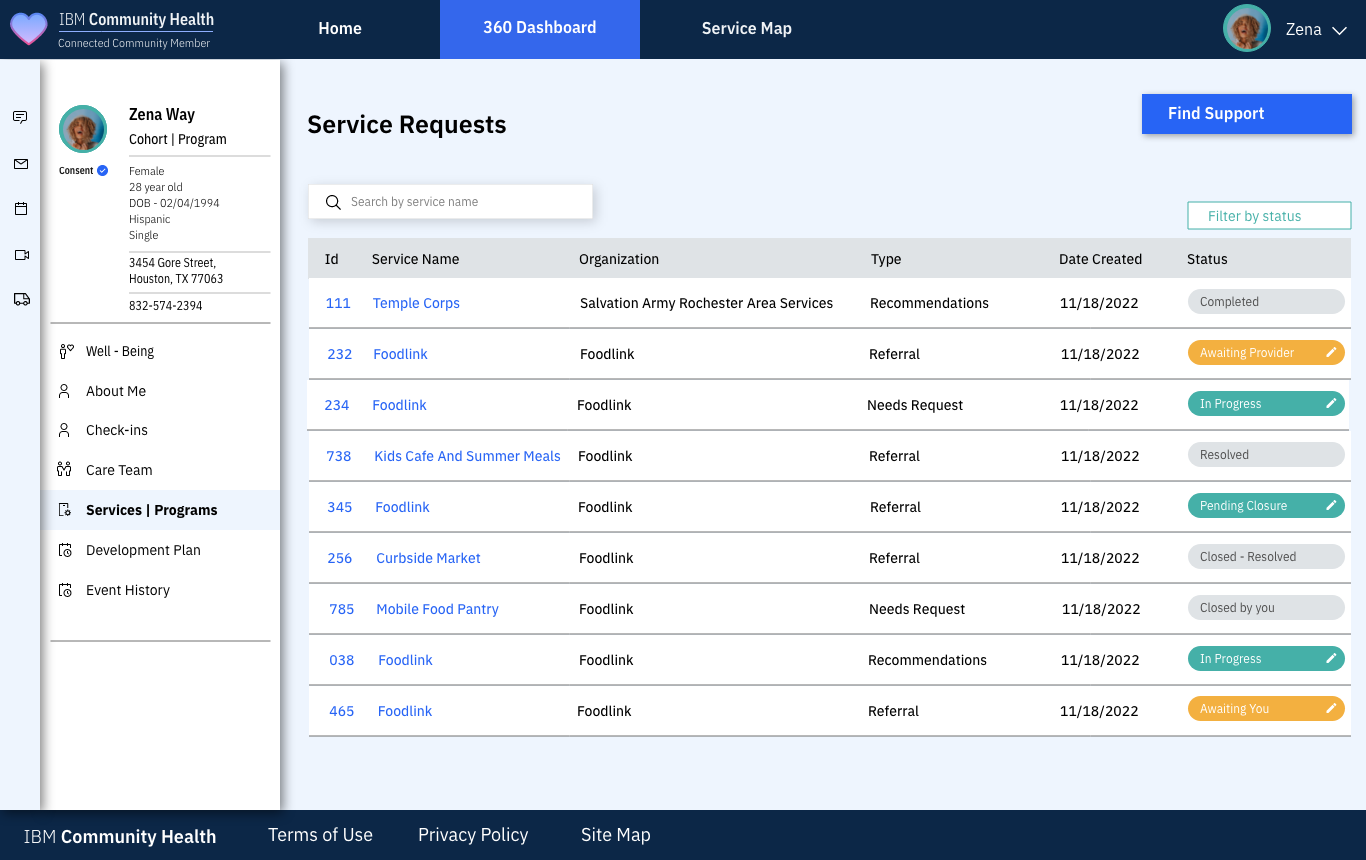Image resolution: width=1366 pixels, height=860 pixels.
Task: Open the Site Map footer link
Action: pos(616,835)
